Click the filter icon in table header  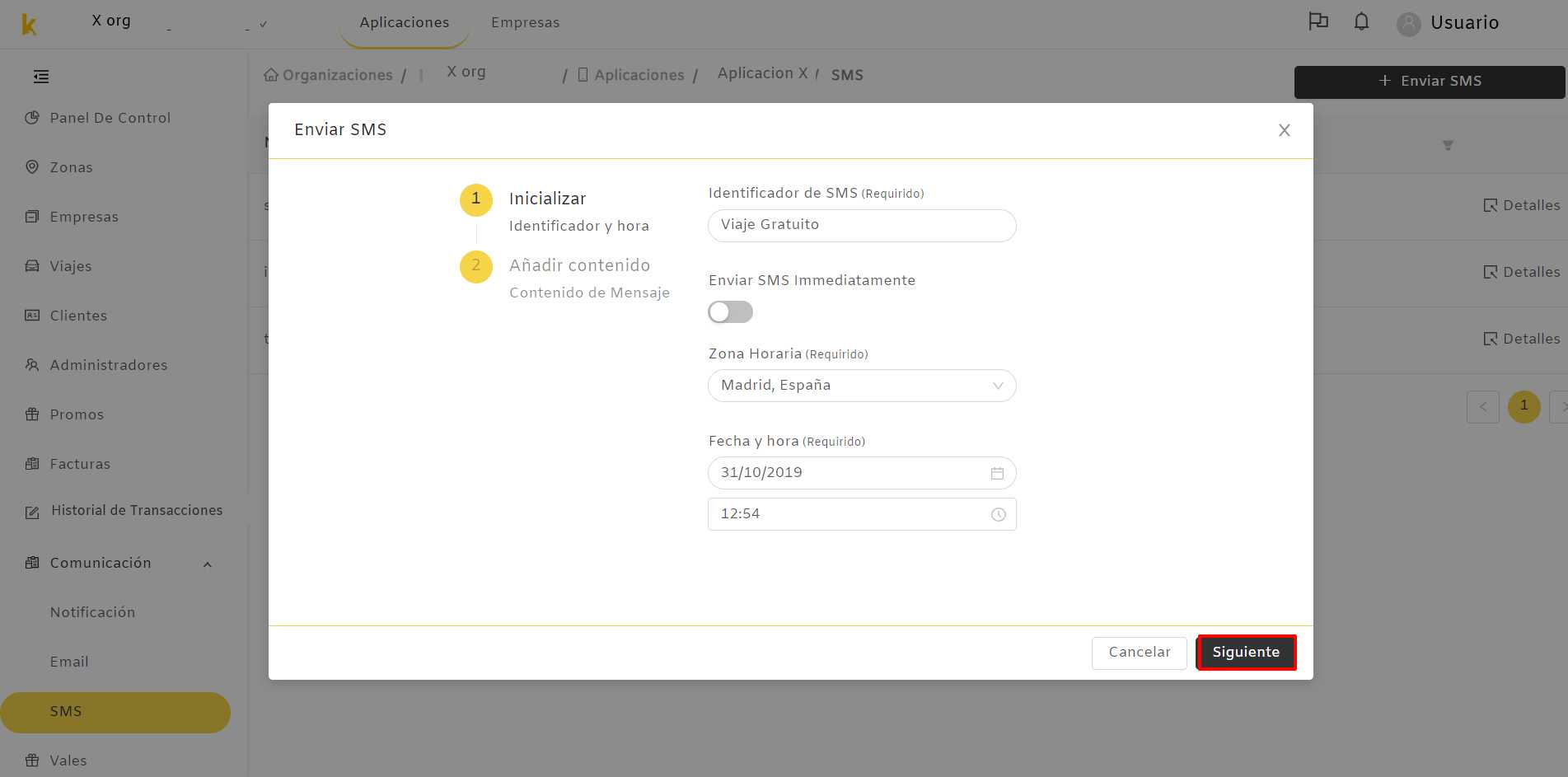point(1448,145)
